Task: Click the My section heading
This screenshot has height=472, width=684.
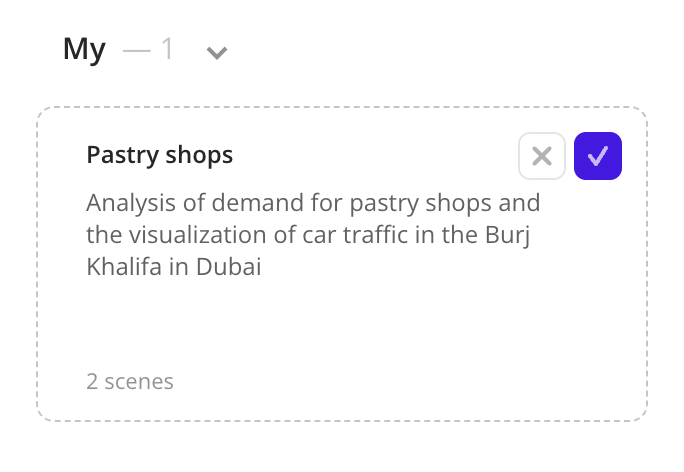Action: click(84, 49)
